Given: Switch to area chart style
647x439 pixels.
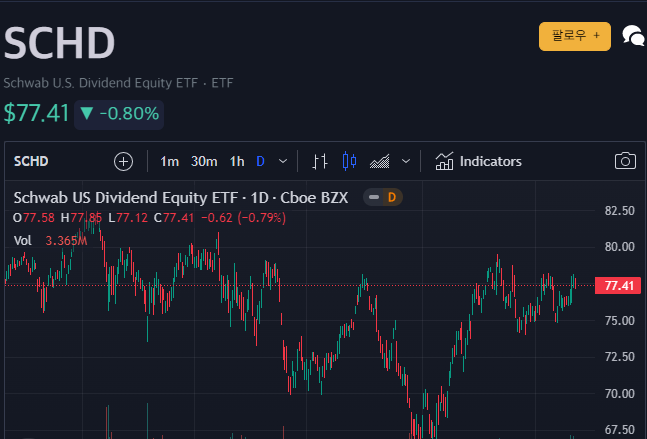Looking at the screenshot, I should pos(380,161).
